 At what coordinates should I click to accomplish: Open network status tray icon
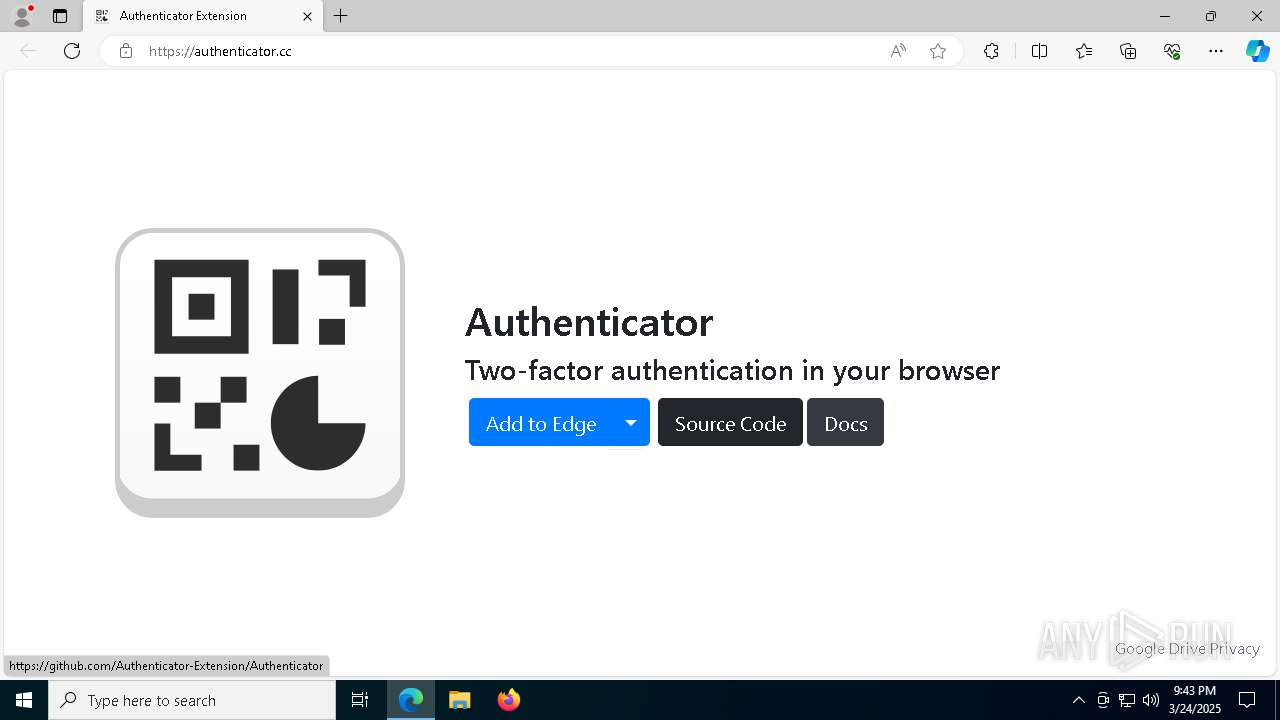[x=1127, y=700]
